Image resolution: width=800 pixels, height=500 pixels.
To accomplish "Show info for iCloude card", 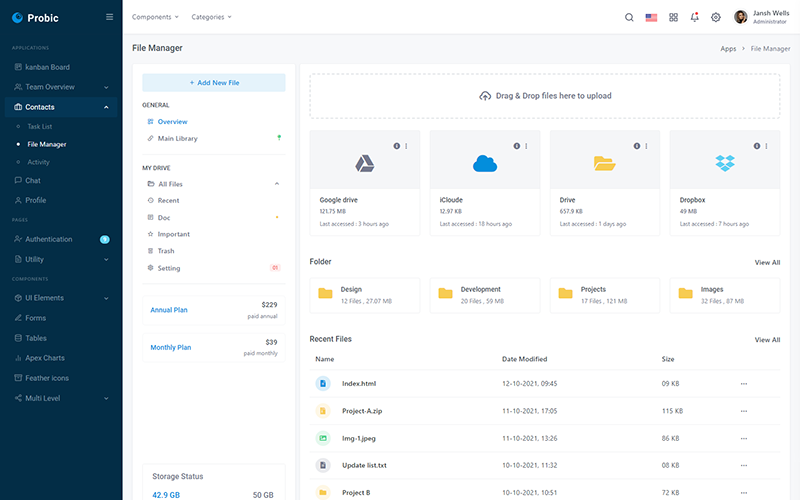I will tap(516, 146).
